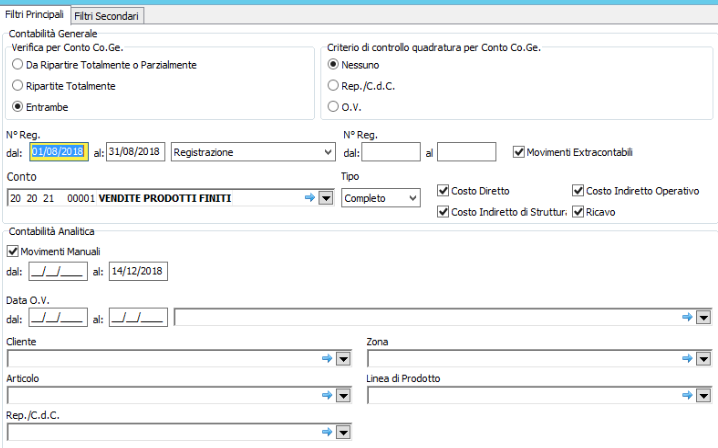The width and height of the screenshot is (718, 448).
Task: Select Da Ripartire Totalmente o Parzialmente option
Action: (x=18, y=65)
